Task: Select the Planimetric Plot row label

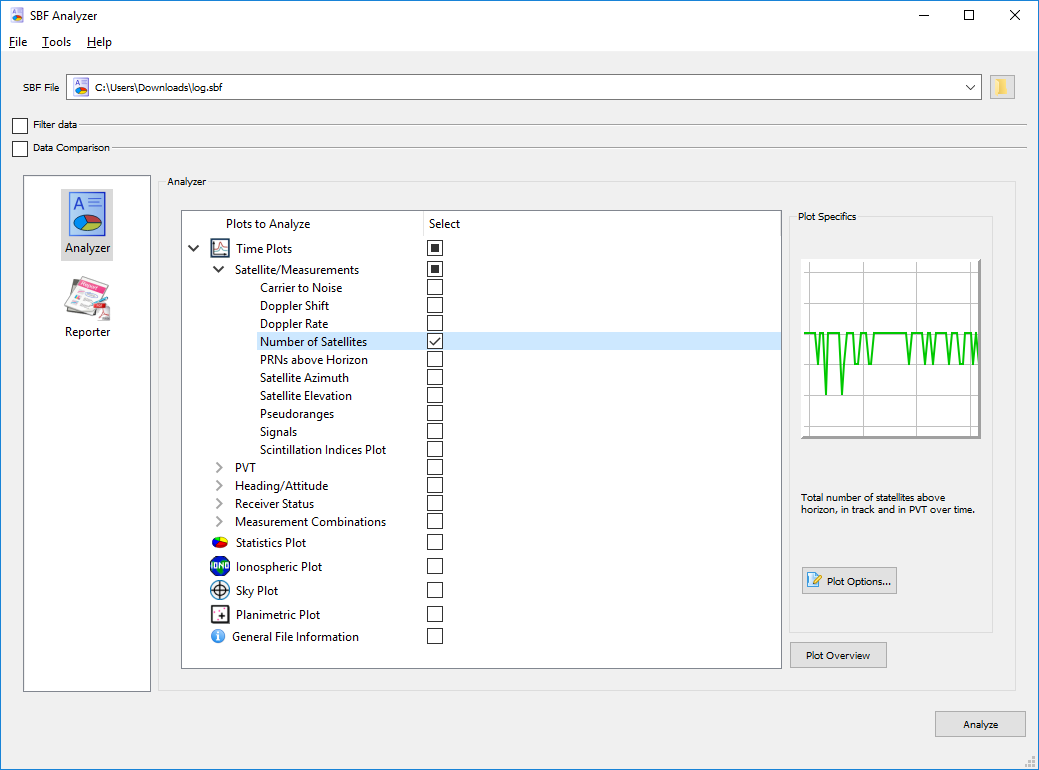Action: 278,614
